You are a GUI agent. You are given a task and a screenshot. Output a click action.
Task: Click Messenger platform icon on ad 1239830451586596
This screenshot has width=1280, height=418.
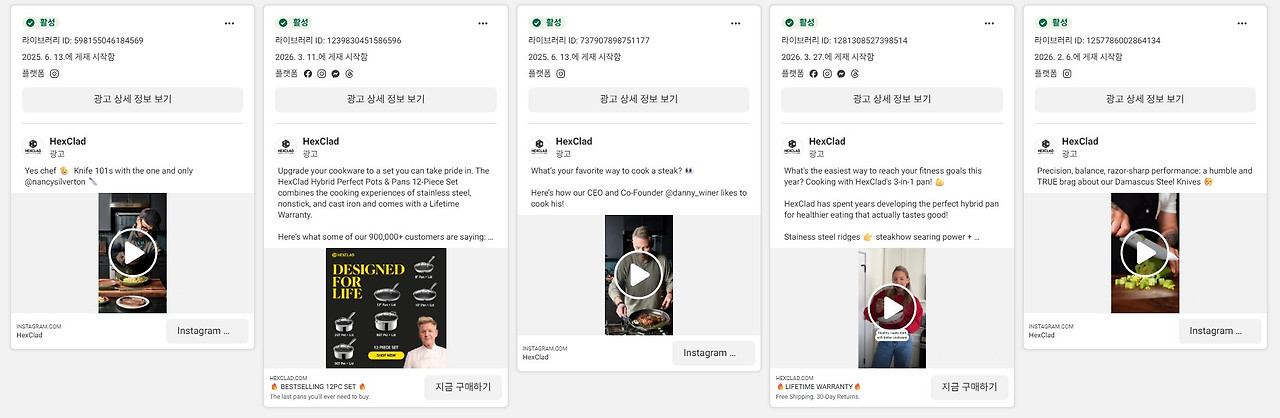click(336, 73)
